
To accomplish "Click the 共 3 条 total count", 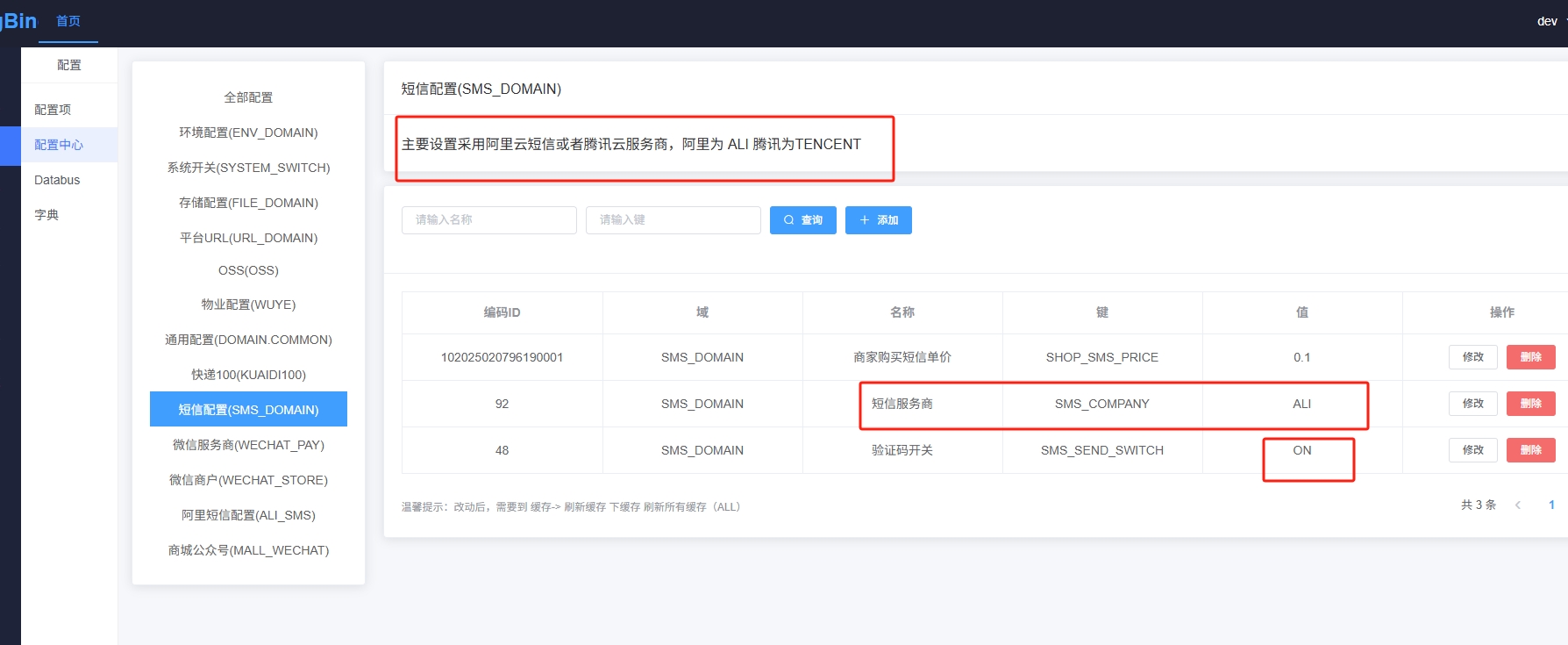I will pos(1479,505).
